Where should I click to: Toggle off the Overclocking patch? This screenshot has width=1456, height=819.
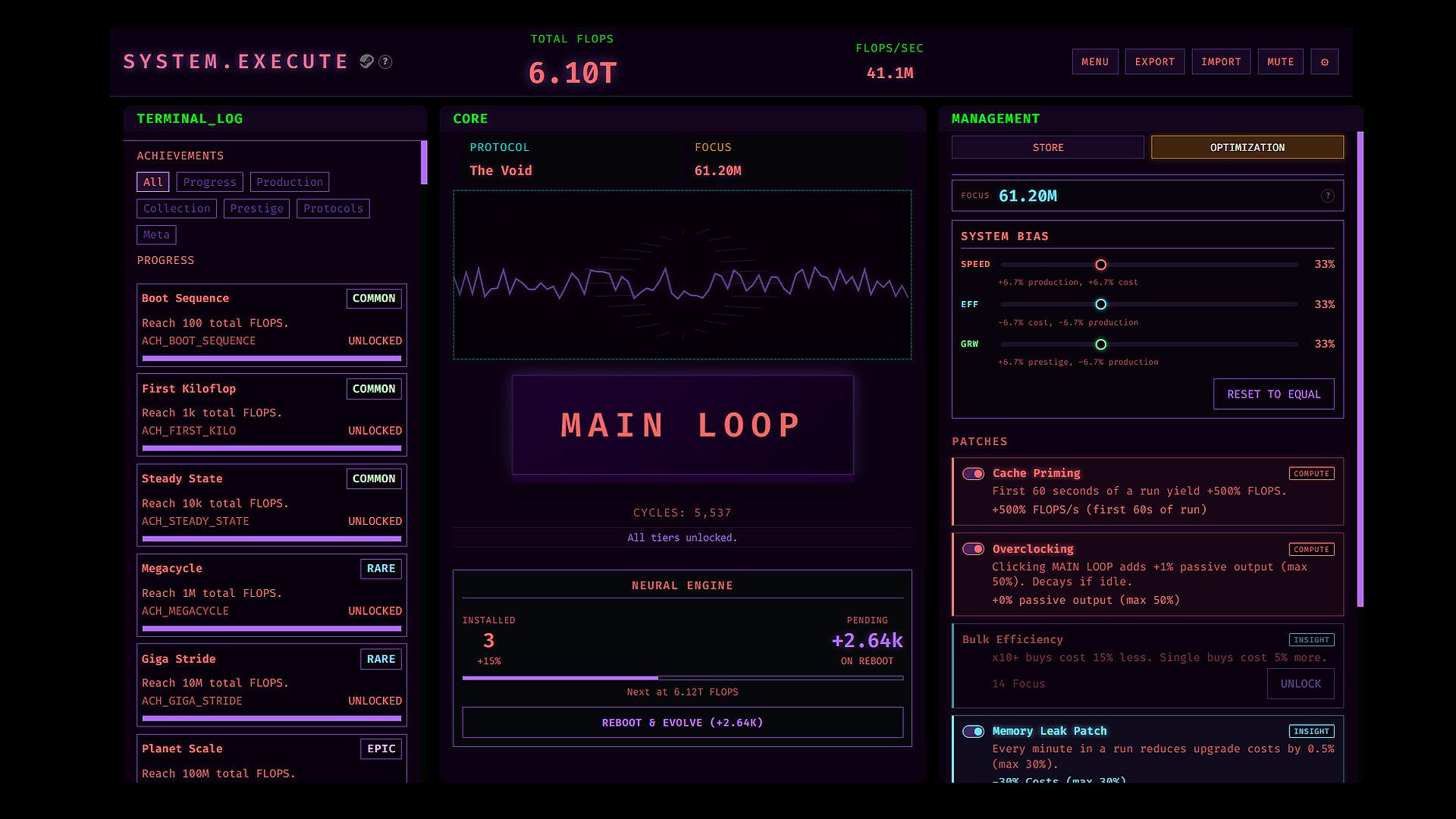tap(973, 549)
